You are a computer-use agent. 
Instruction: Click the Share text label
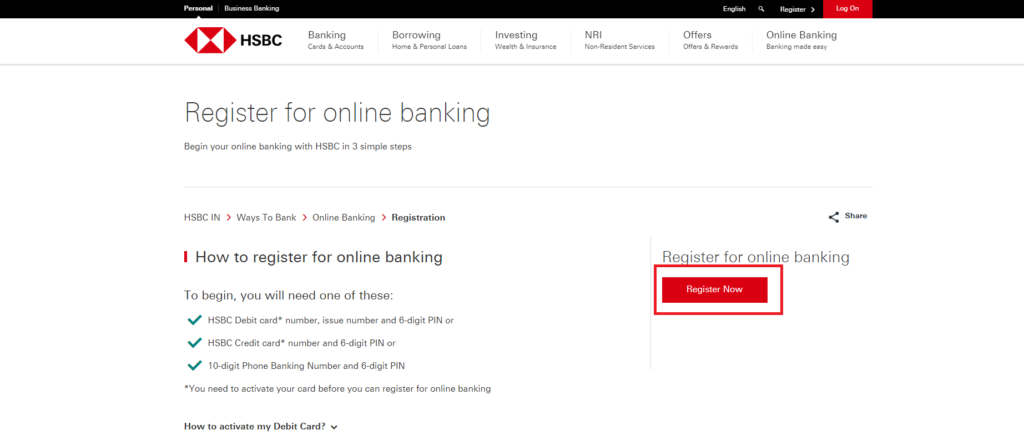tap(856, 215)
